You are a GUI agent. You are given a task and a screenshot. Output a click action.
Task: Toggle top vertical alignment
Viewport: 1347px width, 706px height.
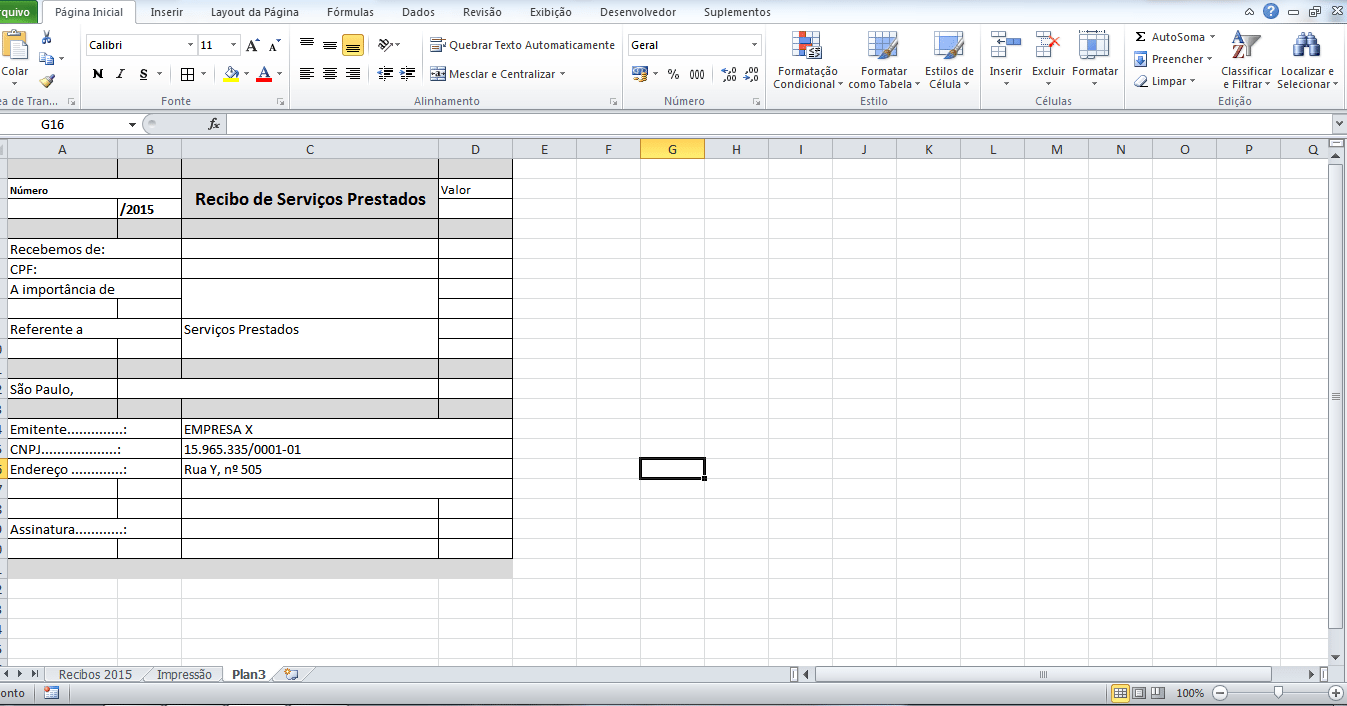coord(307,45)
